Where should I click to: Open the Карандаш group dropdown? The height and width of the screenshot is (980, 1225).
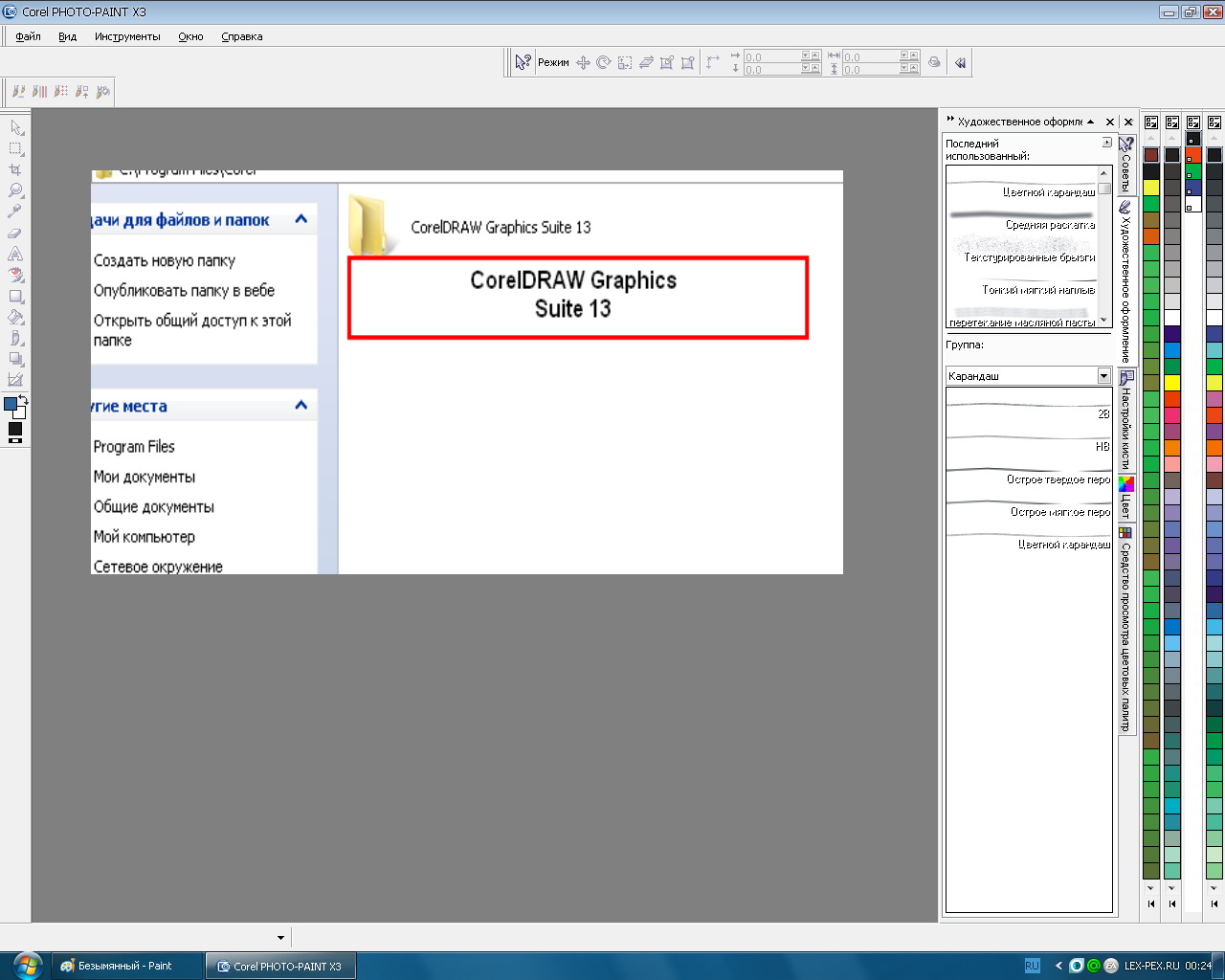1103,376
